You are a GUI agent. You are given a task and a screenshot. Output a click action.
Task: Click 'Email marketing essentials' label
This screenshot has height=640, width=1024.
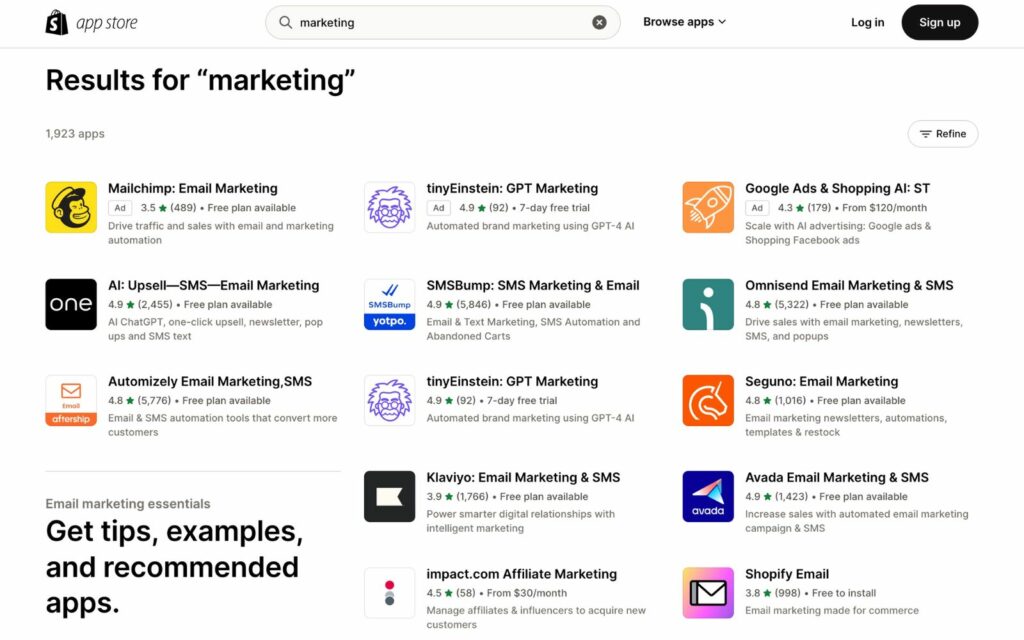tap(128, 504)
